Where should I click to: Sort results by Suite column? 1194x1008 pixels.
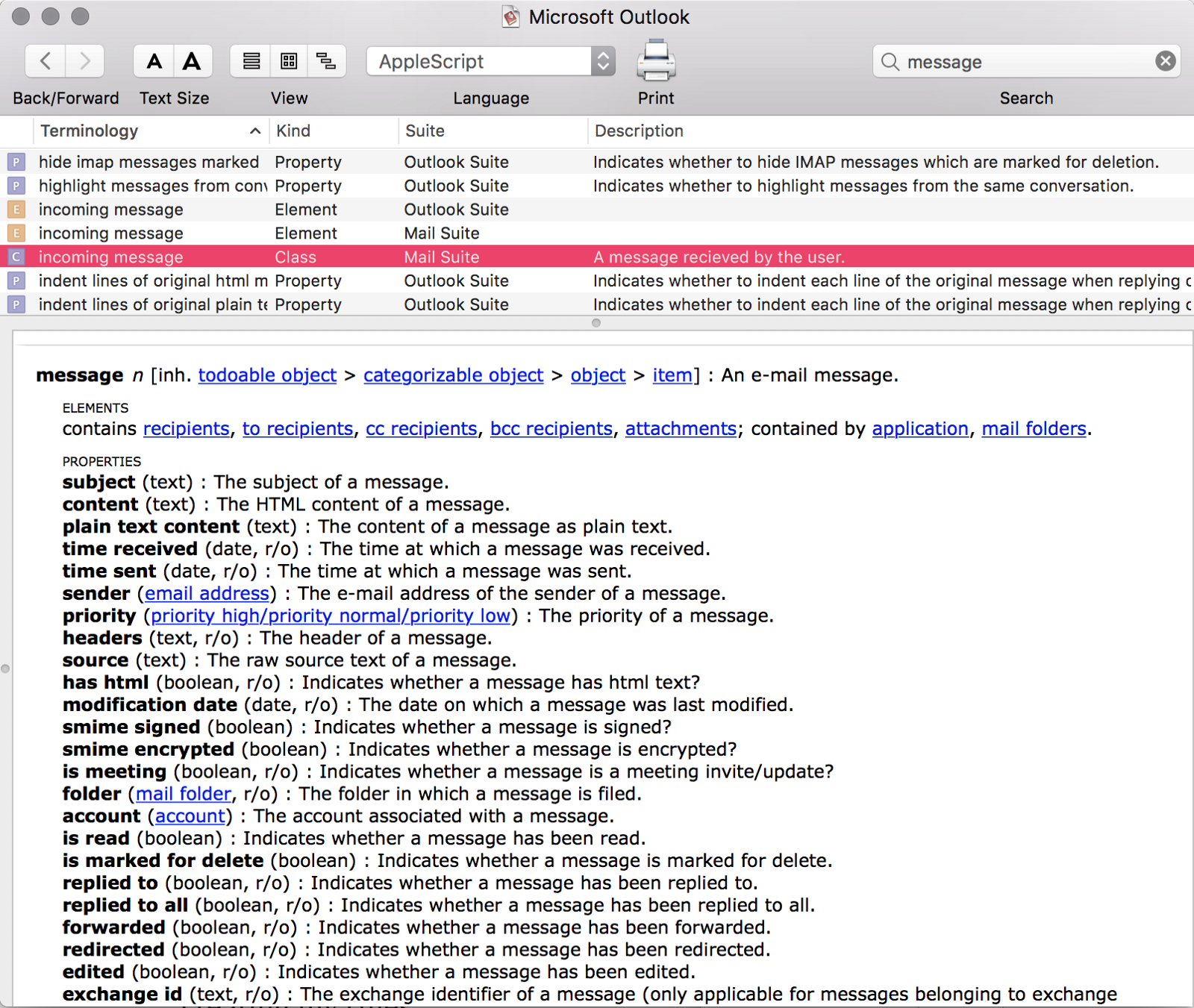pos(493,131)
